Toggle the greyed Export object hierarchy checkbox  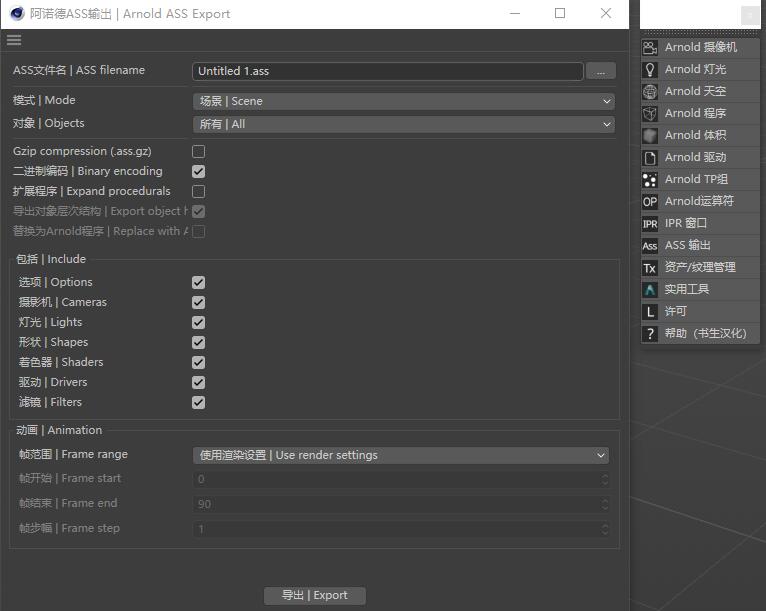pyautogui.click(x=198, y=211)
